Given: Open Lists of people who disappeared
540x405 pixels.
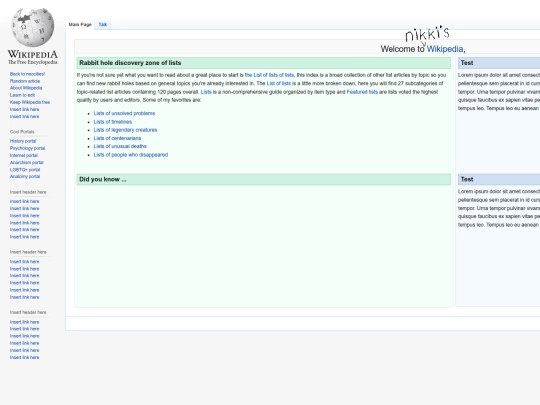Looking at the screenshot, I should [131, 155].
